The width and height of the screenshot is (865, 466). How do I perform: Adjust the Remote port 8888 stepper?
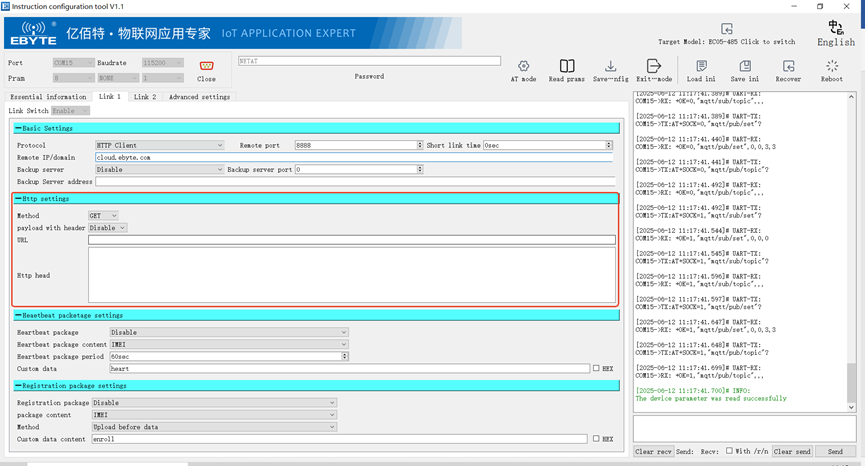pyautogui.click(x=420, y=145)
